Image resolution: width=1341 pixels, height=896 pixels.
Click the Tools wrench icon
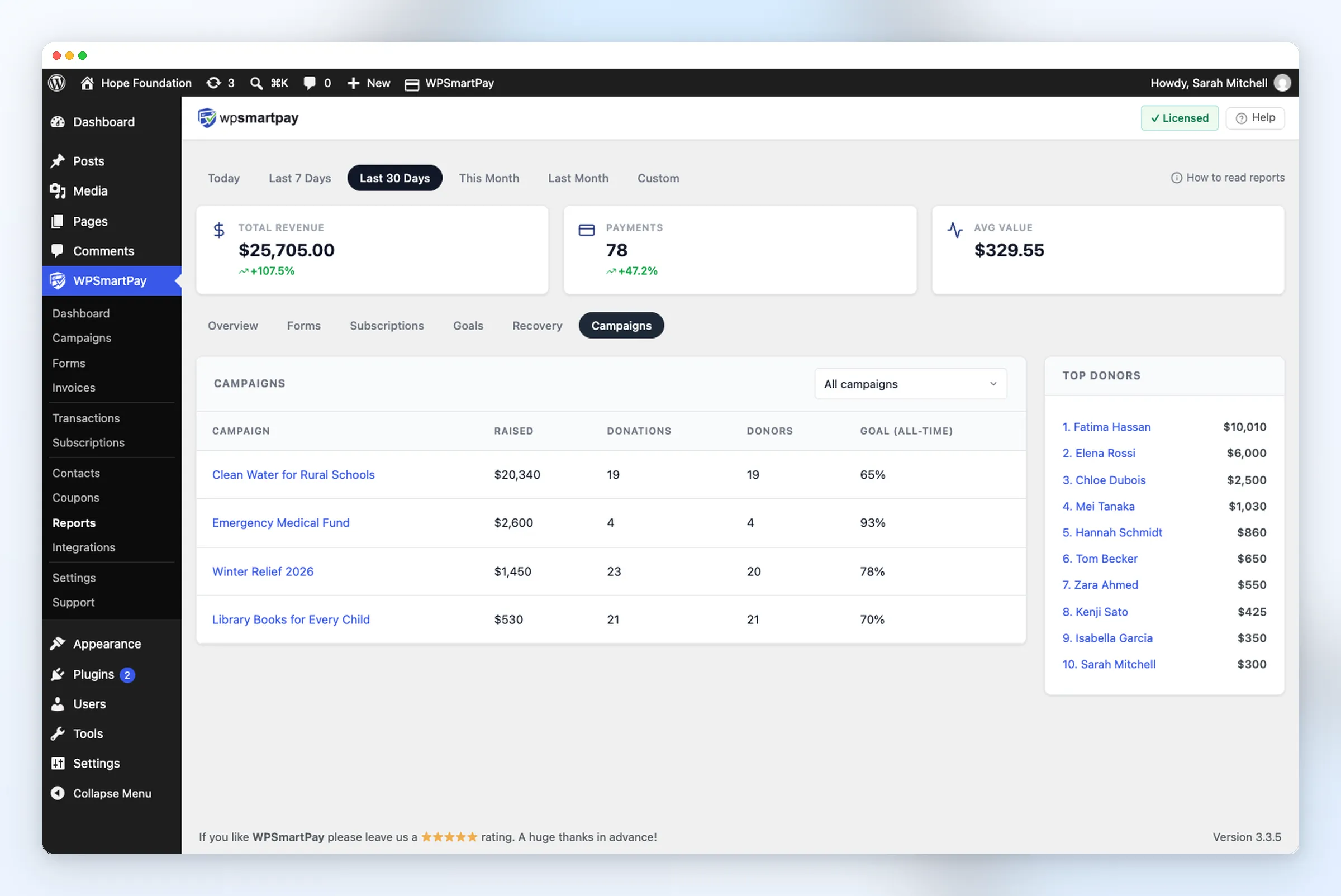click(58, 733)
